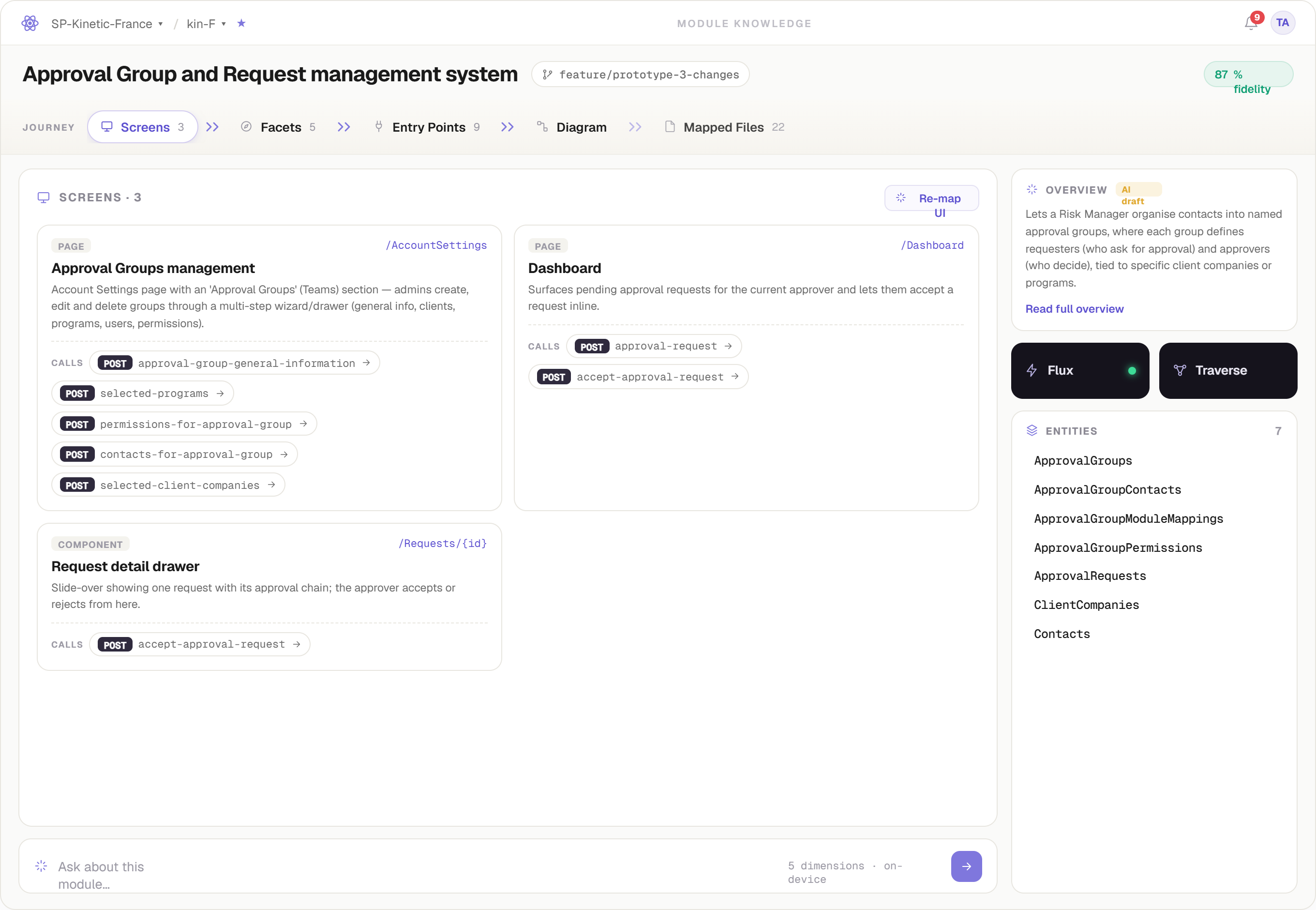Open POST selected-client-companies call
Image resolution: width=1316 pixels, height=910 pixels.
[168, 485]
